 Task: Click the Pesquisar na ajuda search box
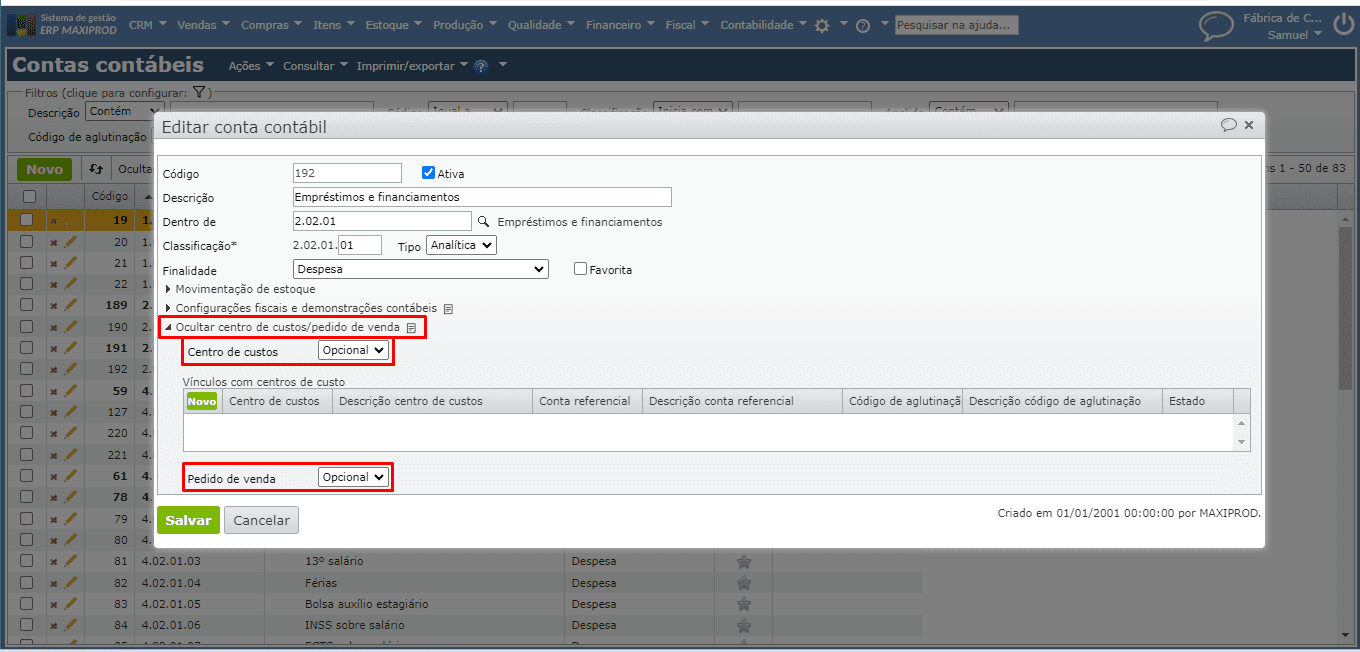pos(956,25)
